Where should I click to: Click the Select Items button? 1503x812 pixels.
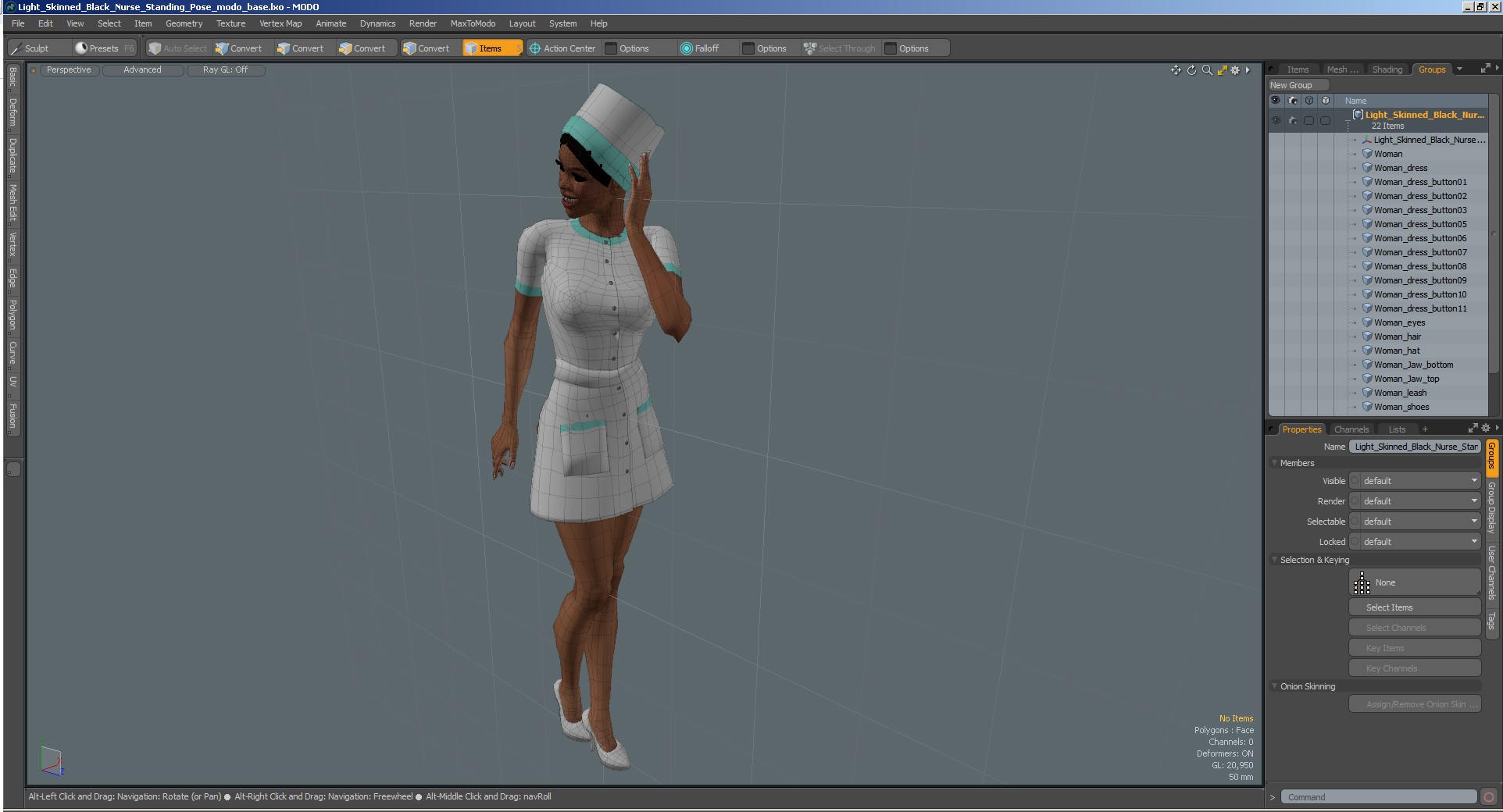click(1415, 607)
